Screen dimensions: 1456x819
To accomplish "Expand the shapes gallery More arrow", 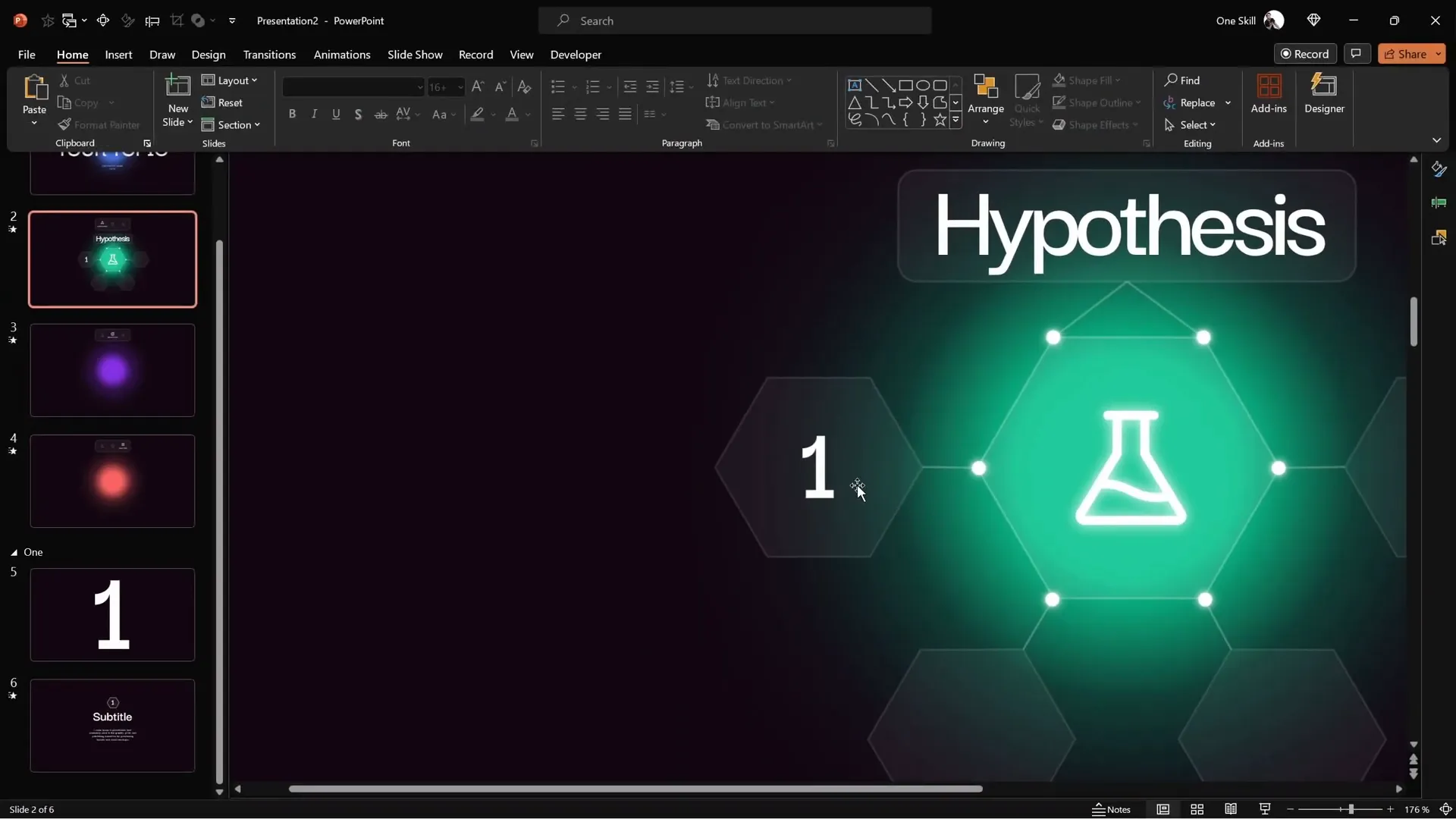I will coord(955,120).
